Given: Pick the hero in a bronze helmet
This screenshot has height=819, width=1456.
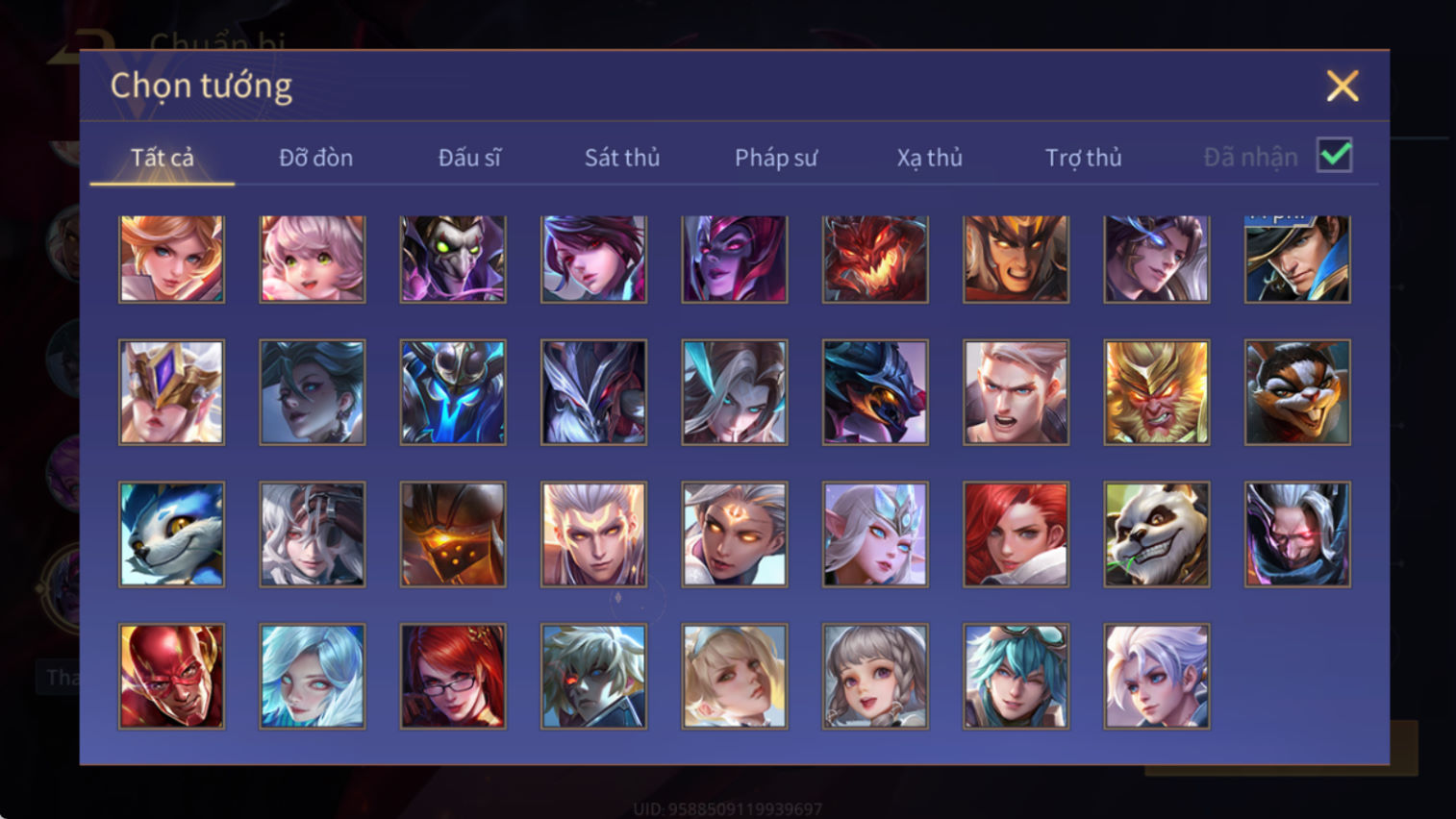Looking at the screenshot, I should click(x=453, y=534).
